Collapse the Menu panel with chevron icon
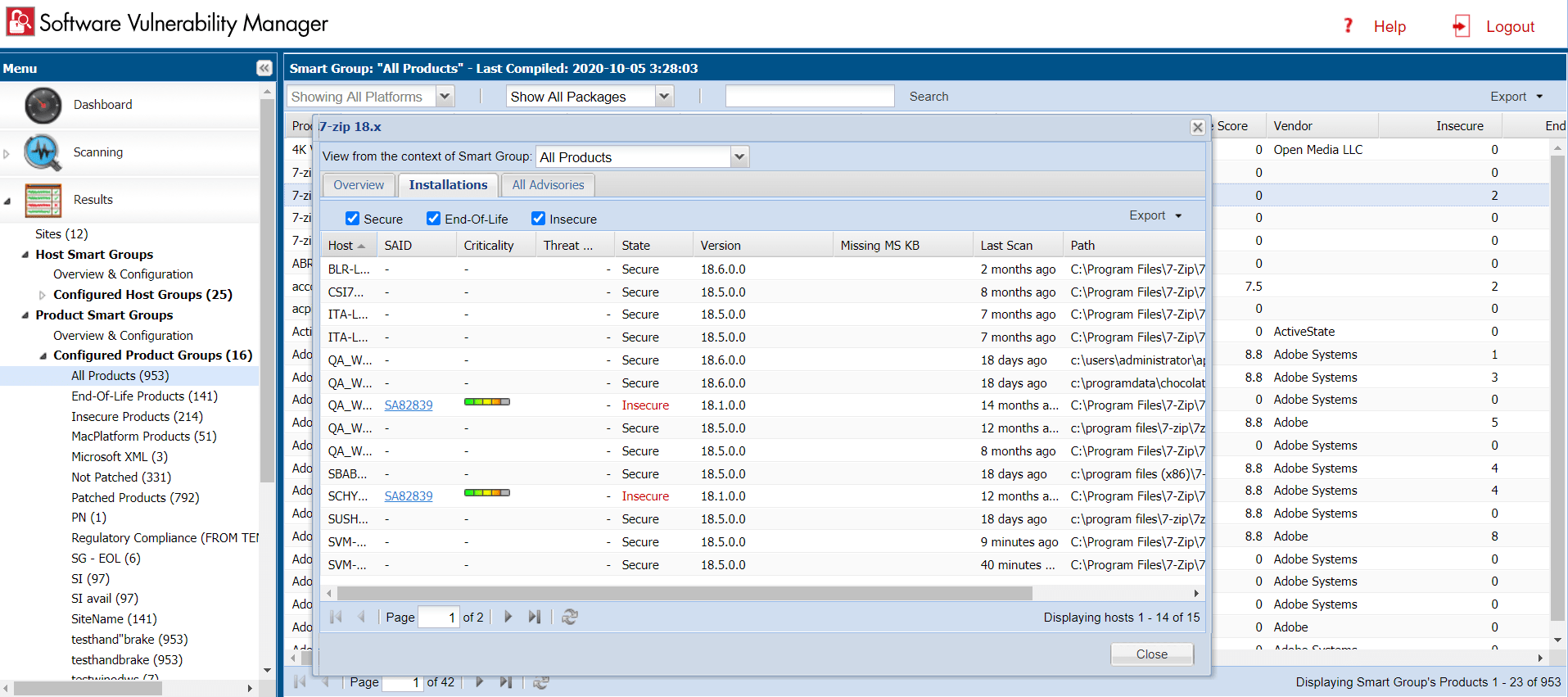The height and width of the screenshot is (697, 1568). click(x=264, y=68)
